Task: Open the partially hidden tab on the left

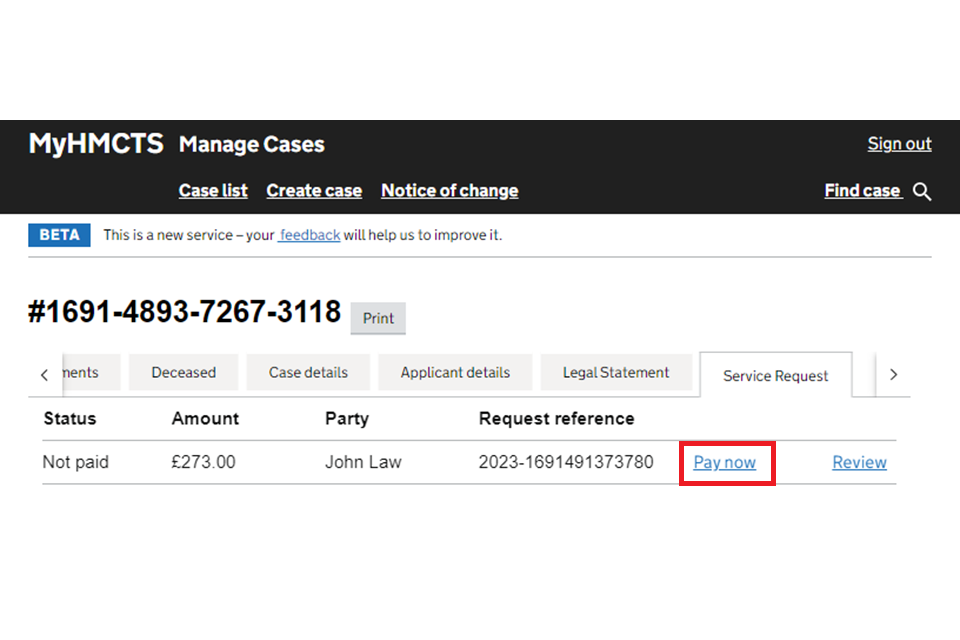Action: (91, 373)
